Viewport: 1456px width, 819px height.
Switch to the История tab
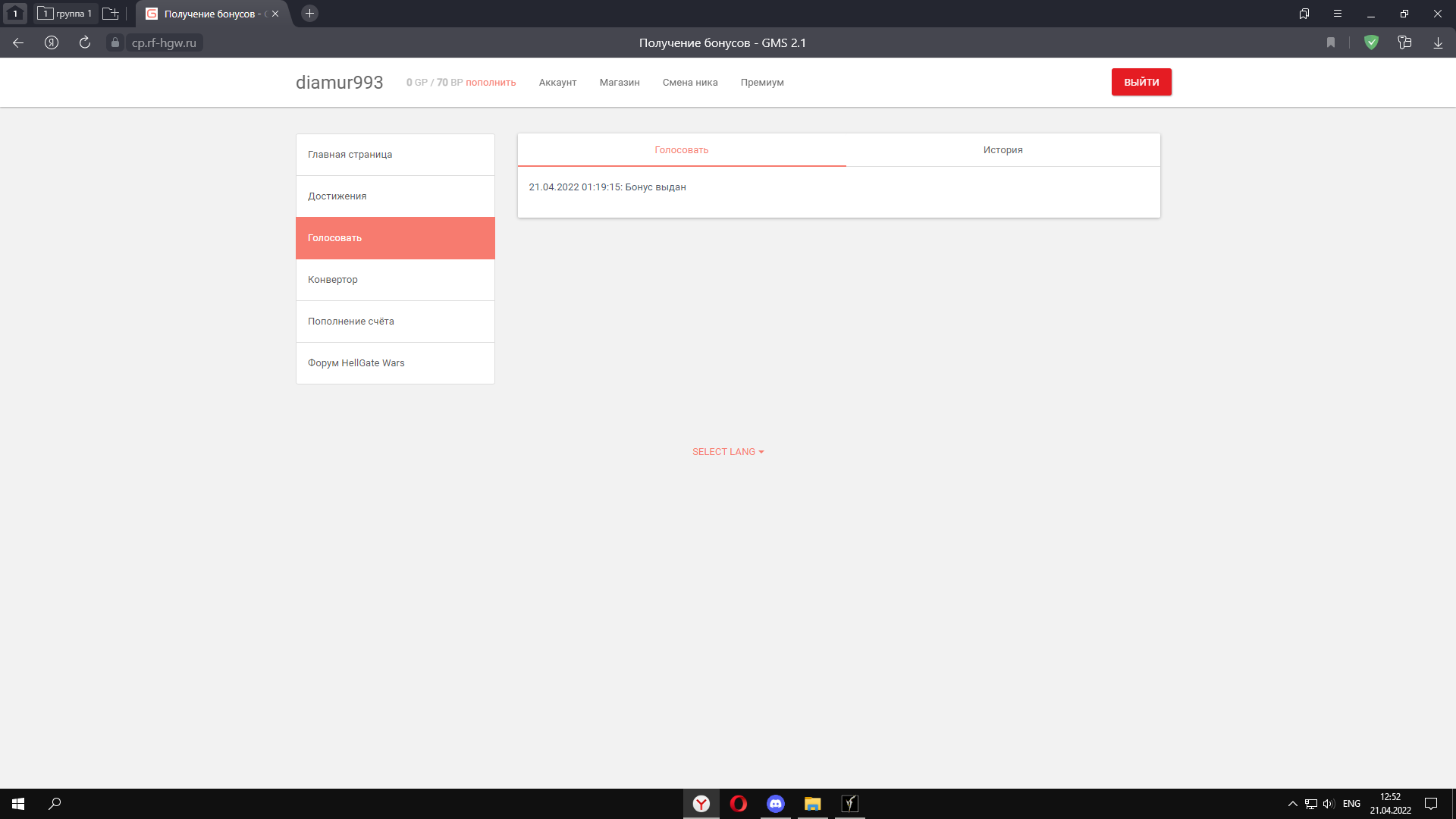(x=1003, y=150)
